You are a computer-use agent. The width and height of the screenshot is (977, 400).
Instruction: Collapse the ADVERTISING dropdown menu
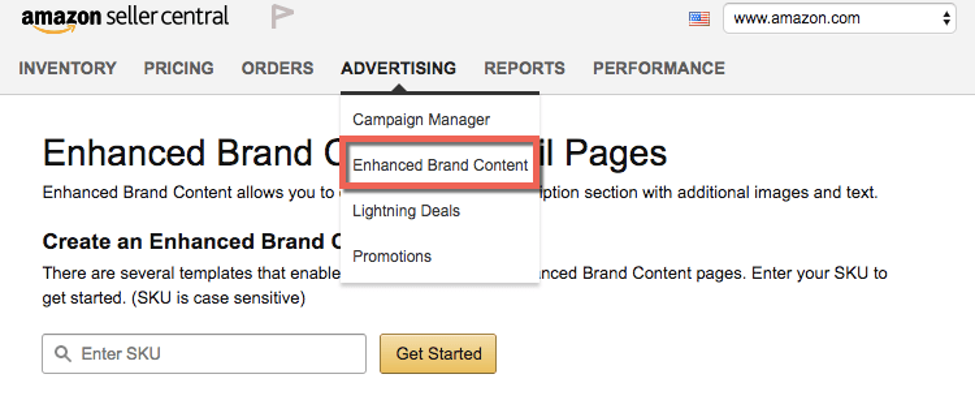398,69
